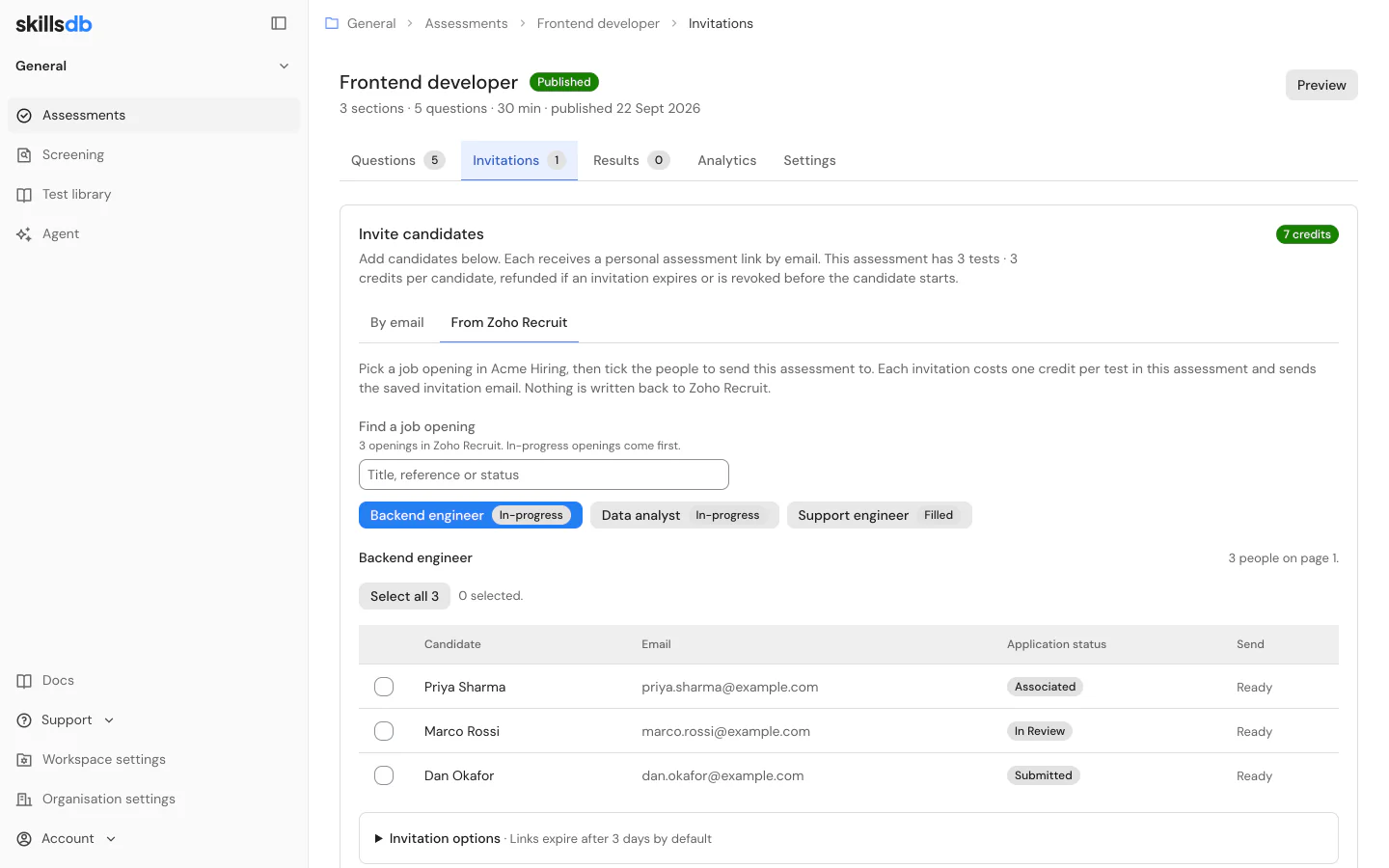Click the Support question mark icon
The image size is (1389, 868).
tap(24, 720)
